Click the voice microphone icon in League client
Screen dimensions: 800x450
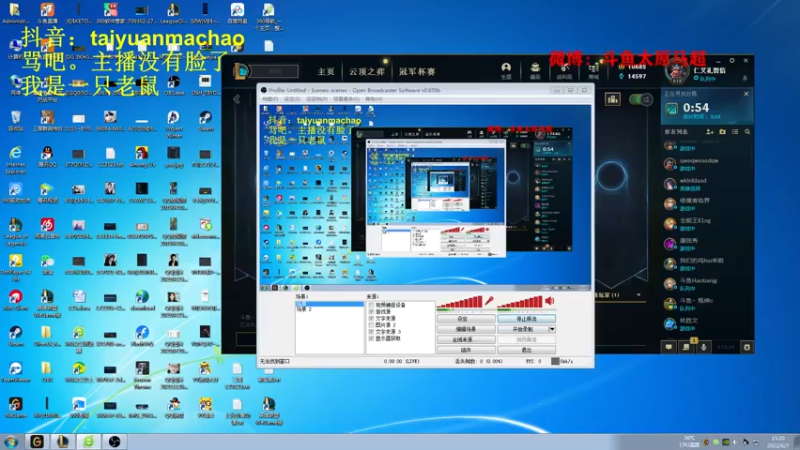coord(704,347)
